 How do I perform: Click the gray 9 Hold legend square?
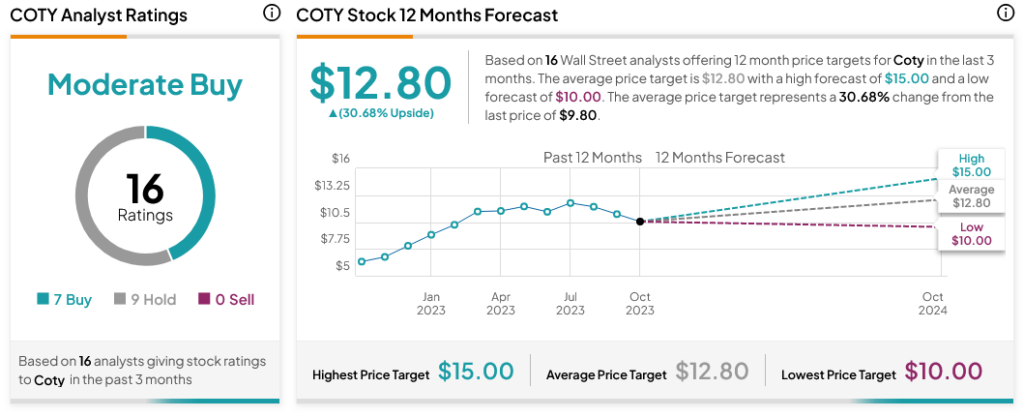click(120, 299)
